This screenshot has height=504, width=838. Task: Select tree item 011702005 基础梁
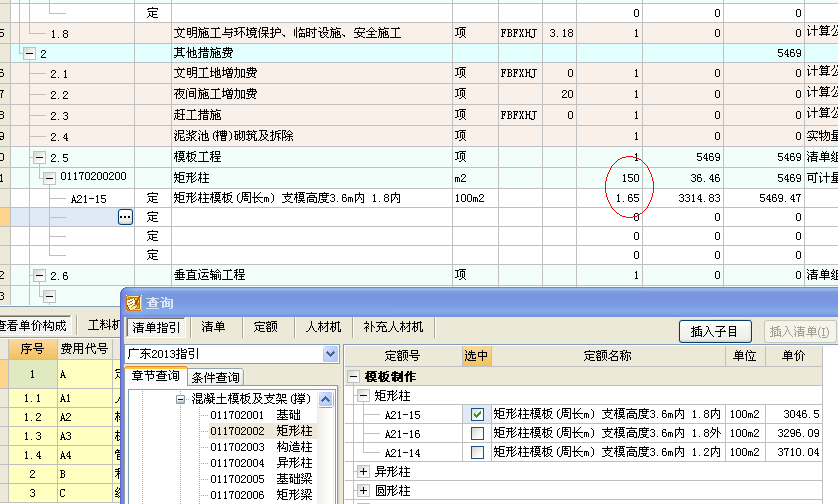point(261,479)
